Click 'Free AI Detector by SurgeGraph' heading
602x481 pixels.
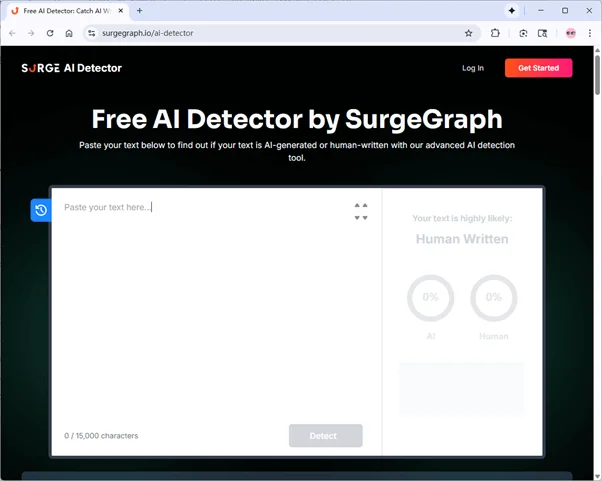point(297,119)
